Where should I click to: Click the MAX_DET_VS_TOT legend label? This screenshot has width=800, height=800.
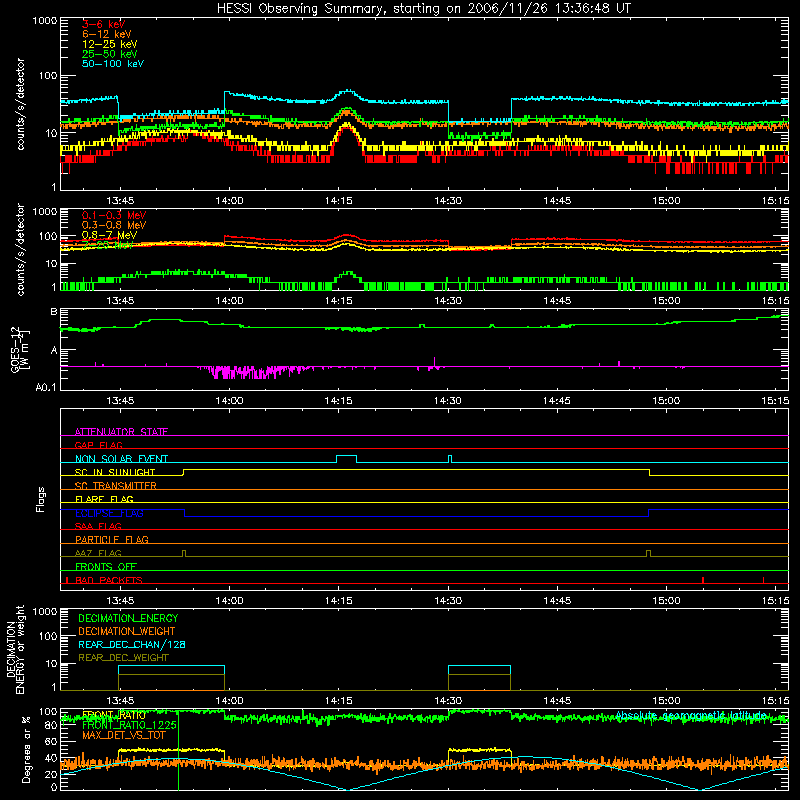point(123,735)
